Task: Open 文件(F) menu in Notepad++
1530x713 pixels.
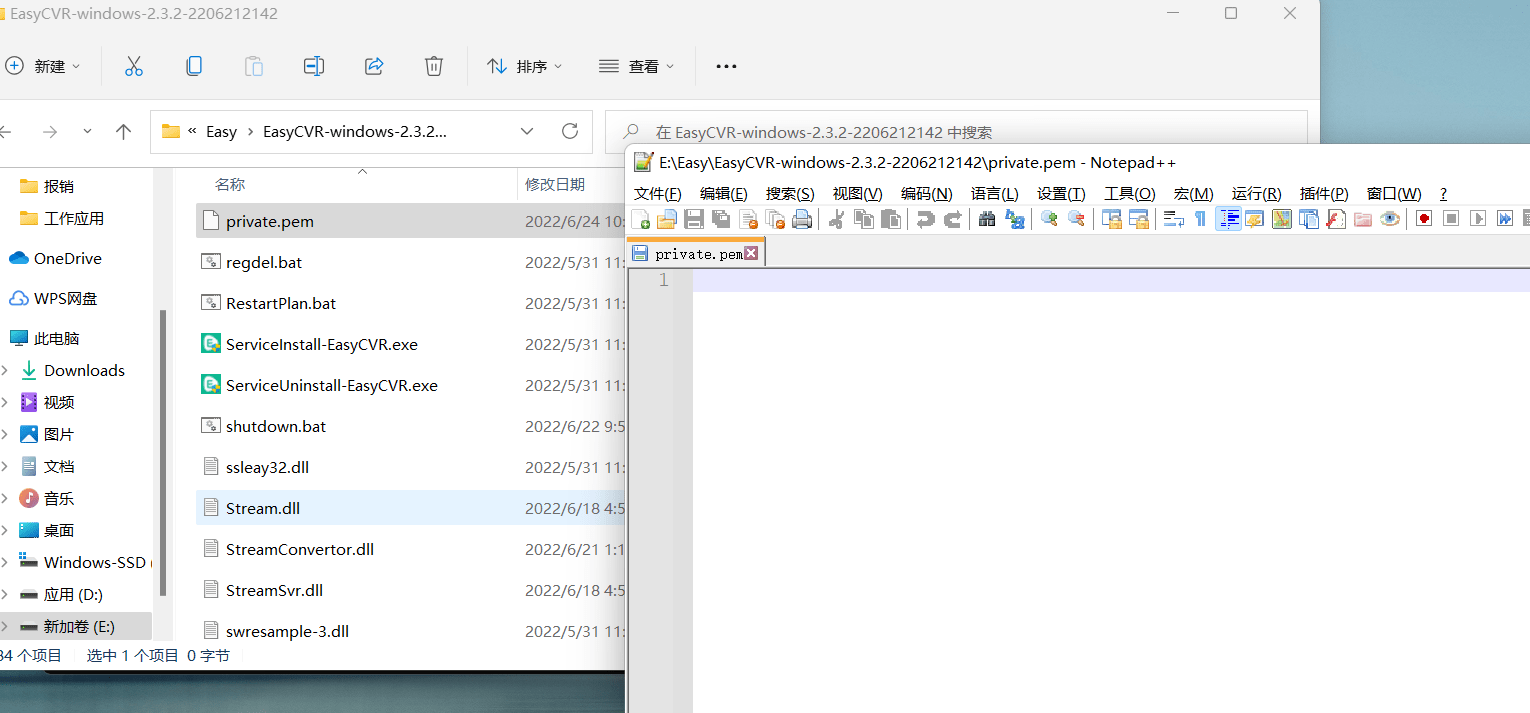Action: pos(658,194)
